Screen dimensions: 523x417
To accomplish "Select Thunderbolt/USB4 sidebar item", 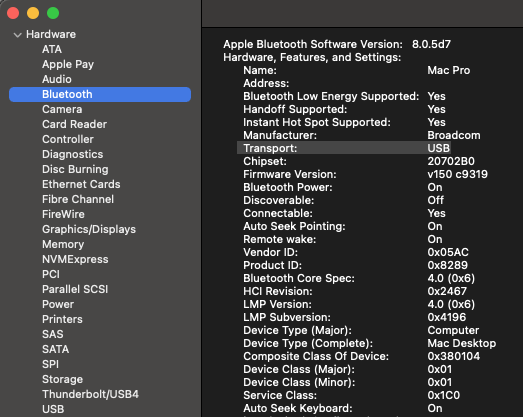I will point(90,395).
